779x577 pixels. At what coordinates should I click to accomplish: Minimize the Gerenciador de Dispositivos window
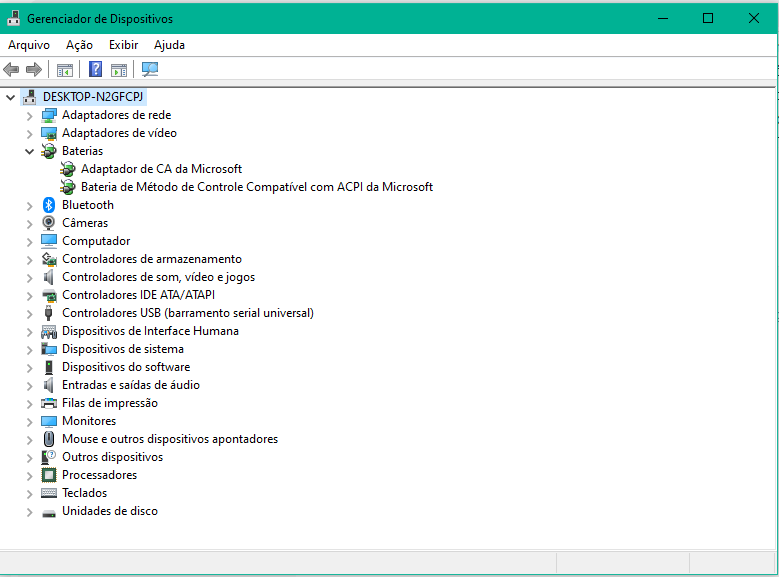663,18
